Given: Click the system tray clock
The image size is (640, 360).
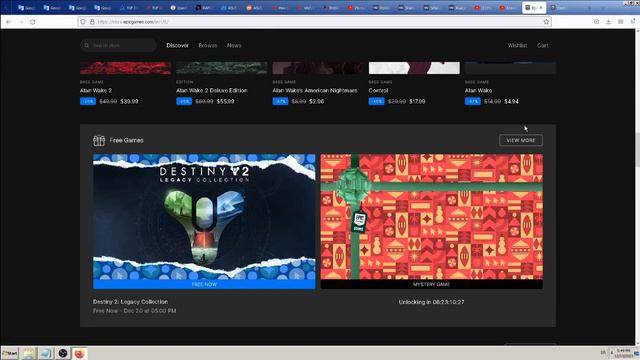Looking at the screenshot, I should (x=623, y=353).
